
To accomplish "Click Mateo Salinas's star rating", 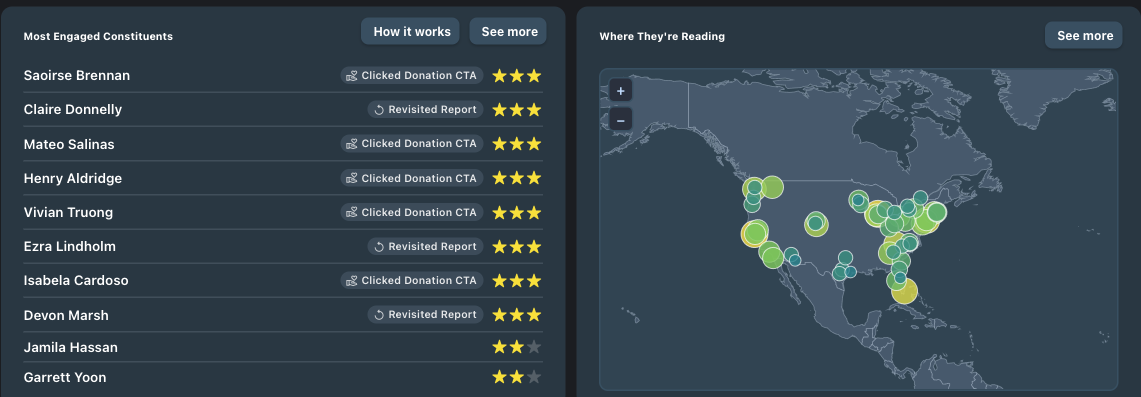I will click(x=517, y=144).
